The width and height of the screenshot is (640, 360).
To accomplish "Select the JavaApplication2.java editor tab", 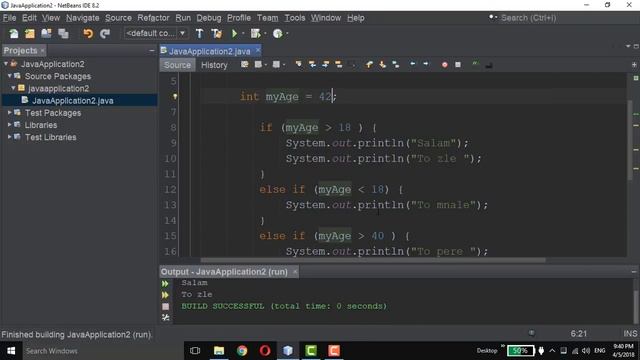I will [209, 51].
